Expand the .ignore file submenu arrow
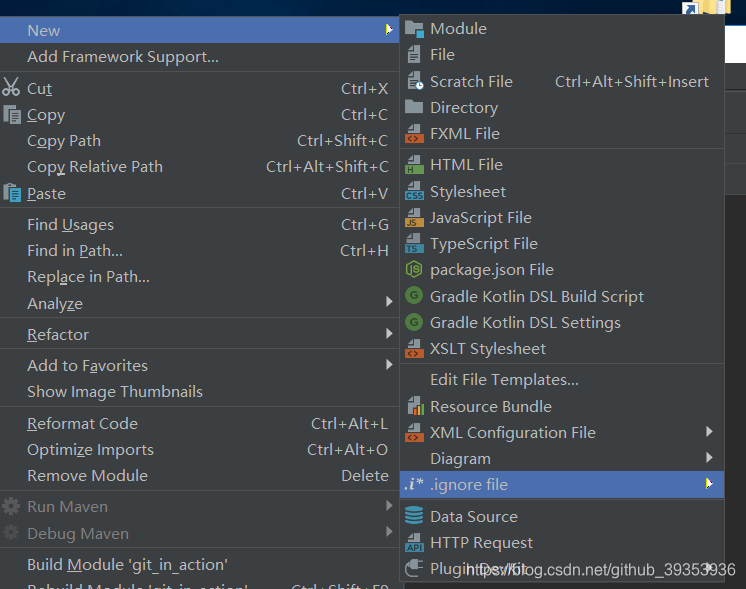This screenshot has height=589, width=746. point(709,484)
